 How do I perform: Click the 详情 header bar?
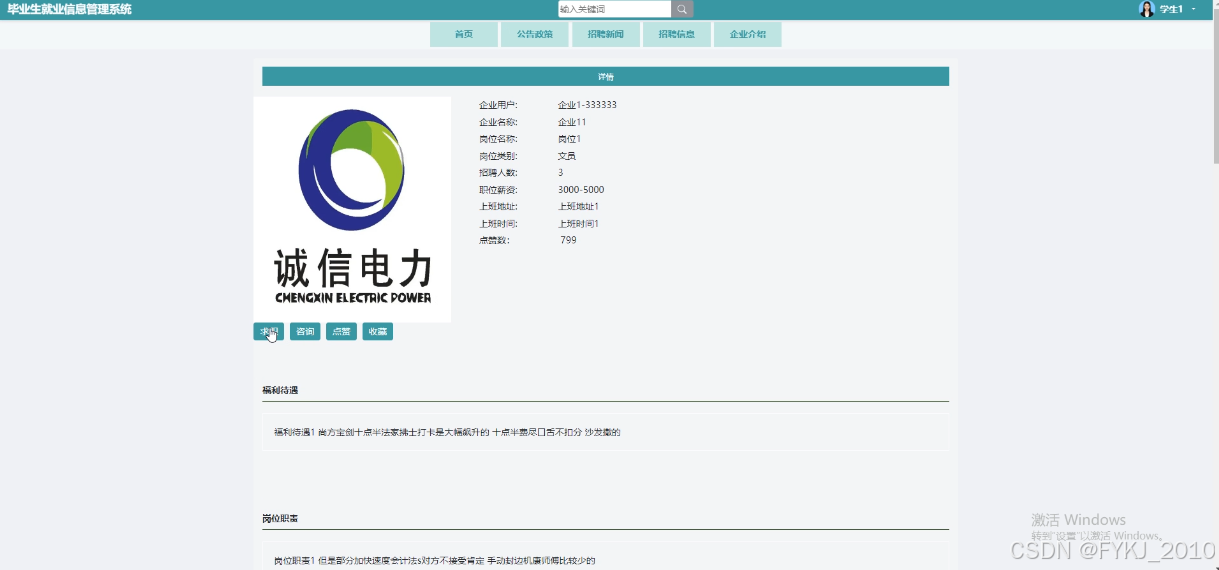point(605,77)
